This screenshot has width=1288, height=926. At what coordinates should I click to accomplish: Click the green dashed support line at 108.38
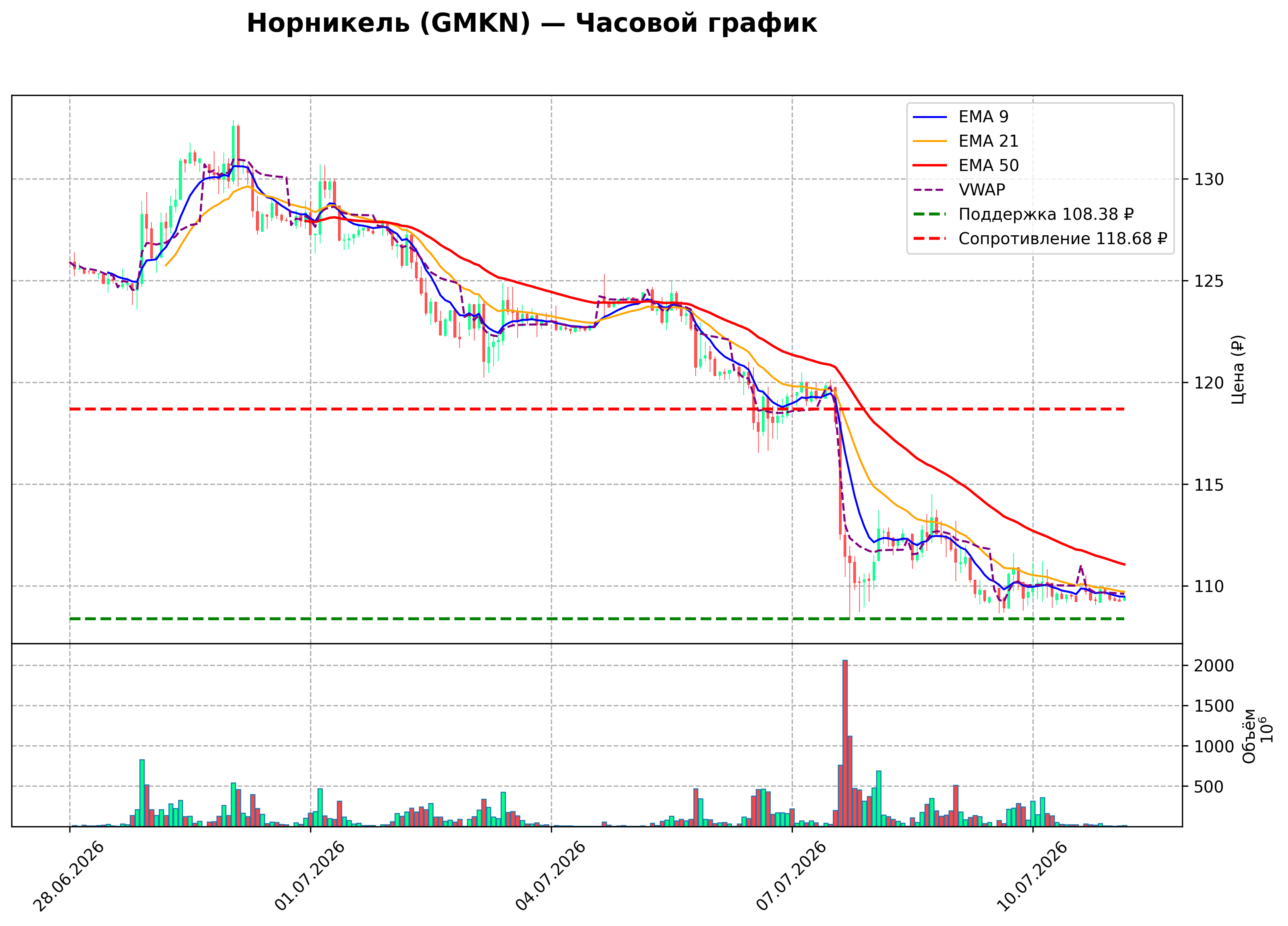point(597,619)
